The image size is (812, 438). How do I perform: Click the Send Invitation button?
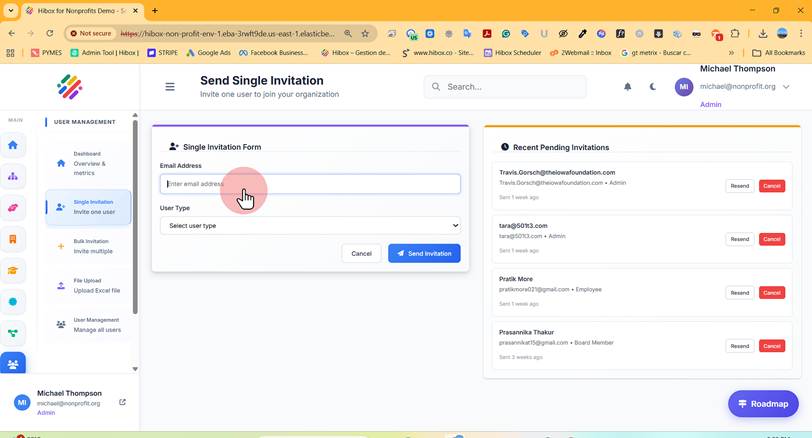click(424, 254)
